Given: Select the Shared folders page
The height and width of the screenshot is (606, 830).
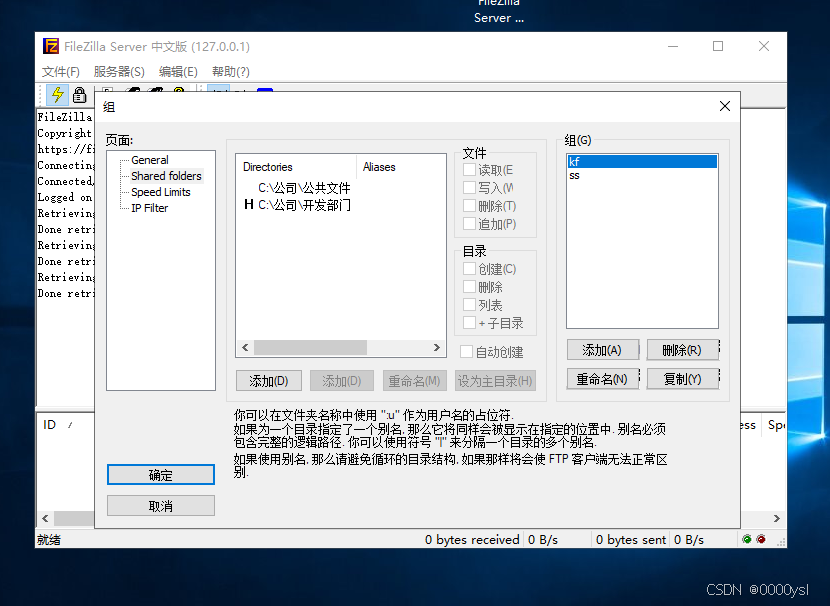Looking at the screenshot, I should click(166, 176).
